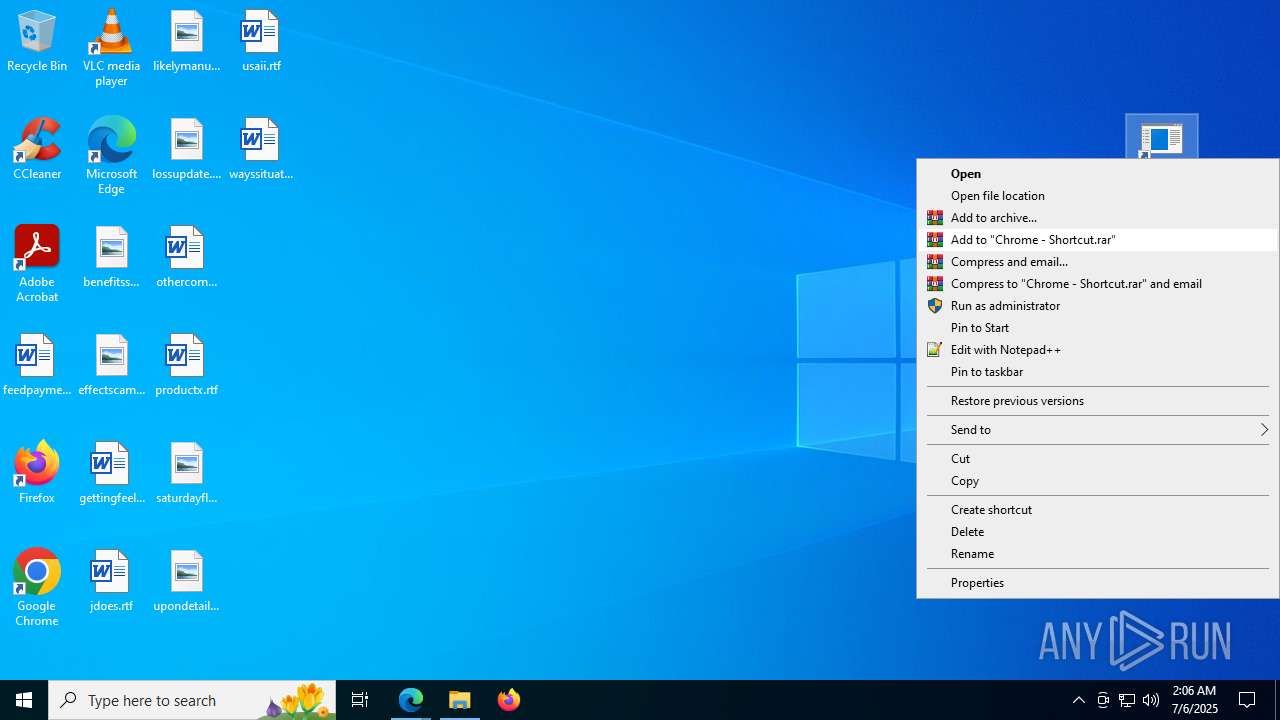This screenshot has width=1280, height=720.
Task: Open the volume speaker tray icon
Action: pyautogui.click(x=1151, y=700)
